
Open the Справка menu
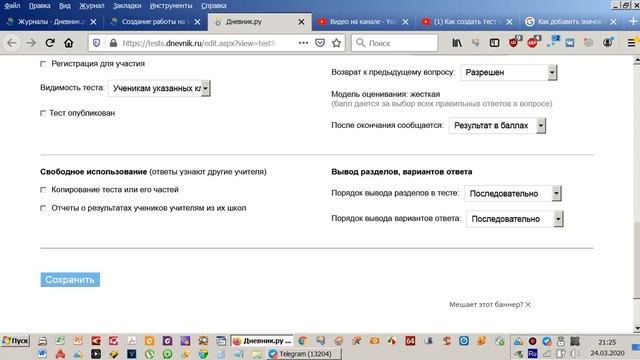point(213,6)
